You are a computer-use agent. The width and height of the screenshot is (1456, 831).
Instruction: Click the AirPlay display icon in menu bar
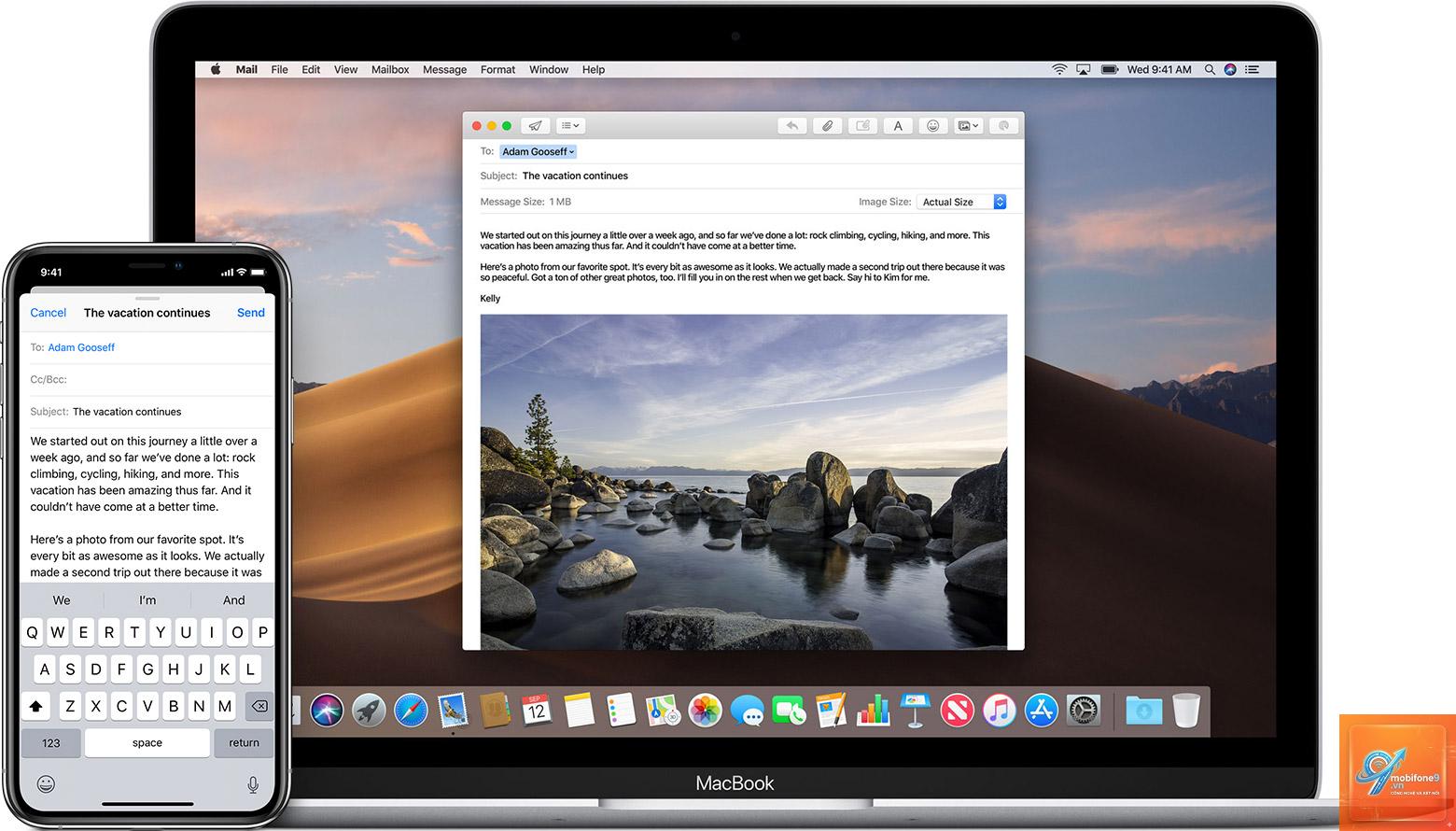point(1084,69)
